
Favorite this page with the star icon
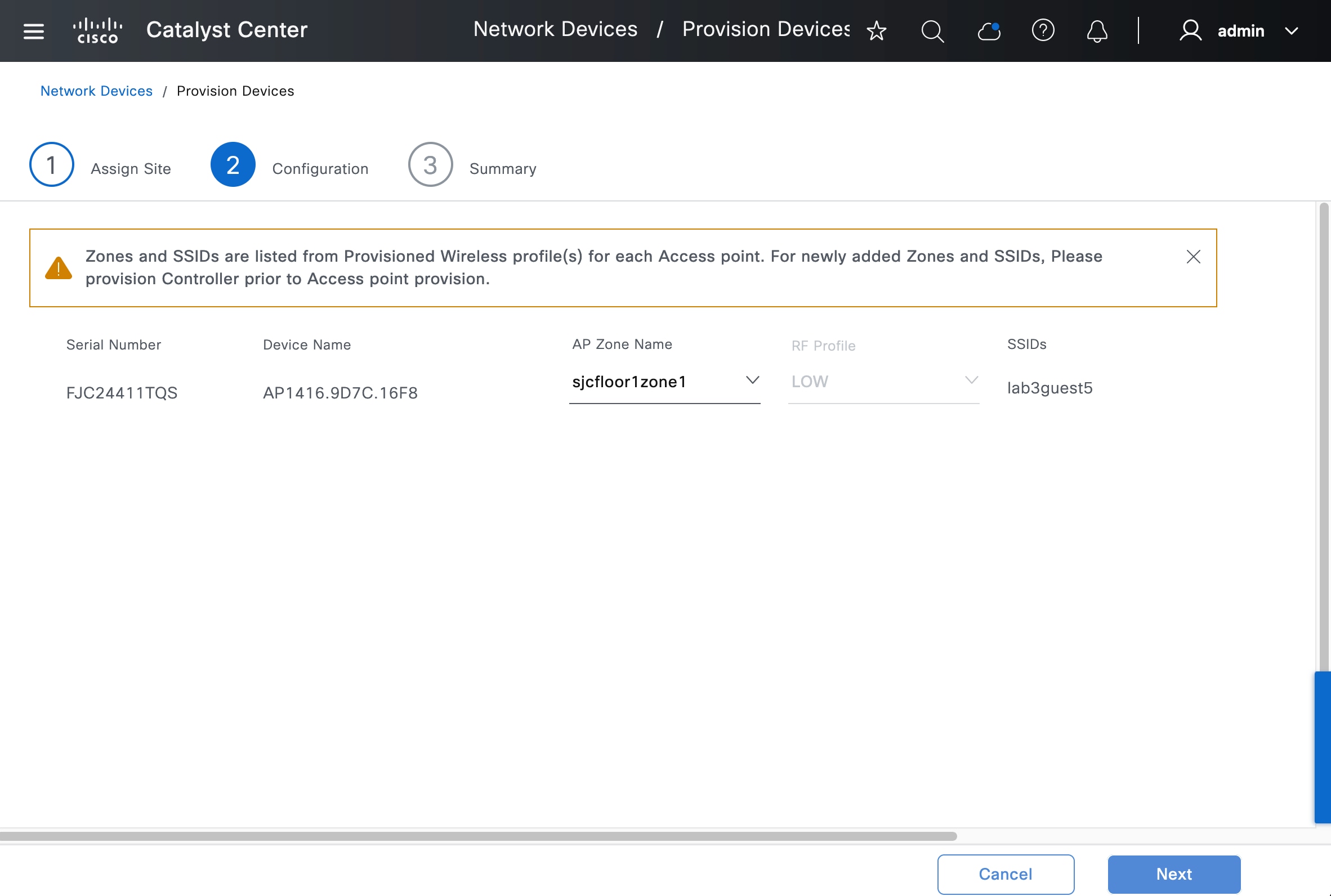(x=876, y=31)
